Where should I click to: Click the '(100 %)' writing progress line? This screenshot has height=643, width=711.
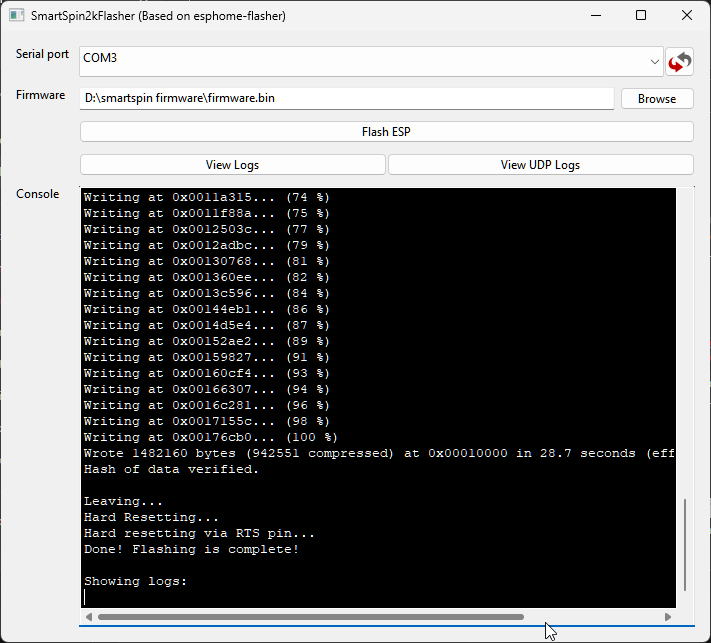pyautogui.click(x=211, y=437)
